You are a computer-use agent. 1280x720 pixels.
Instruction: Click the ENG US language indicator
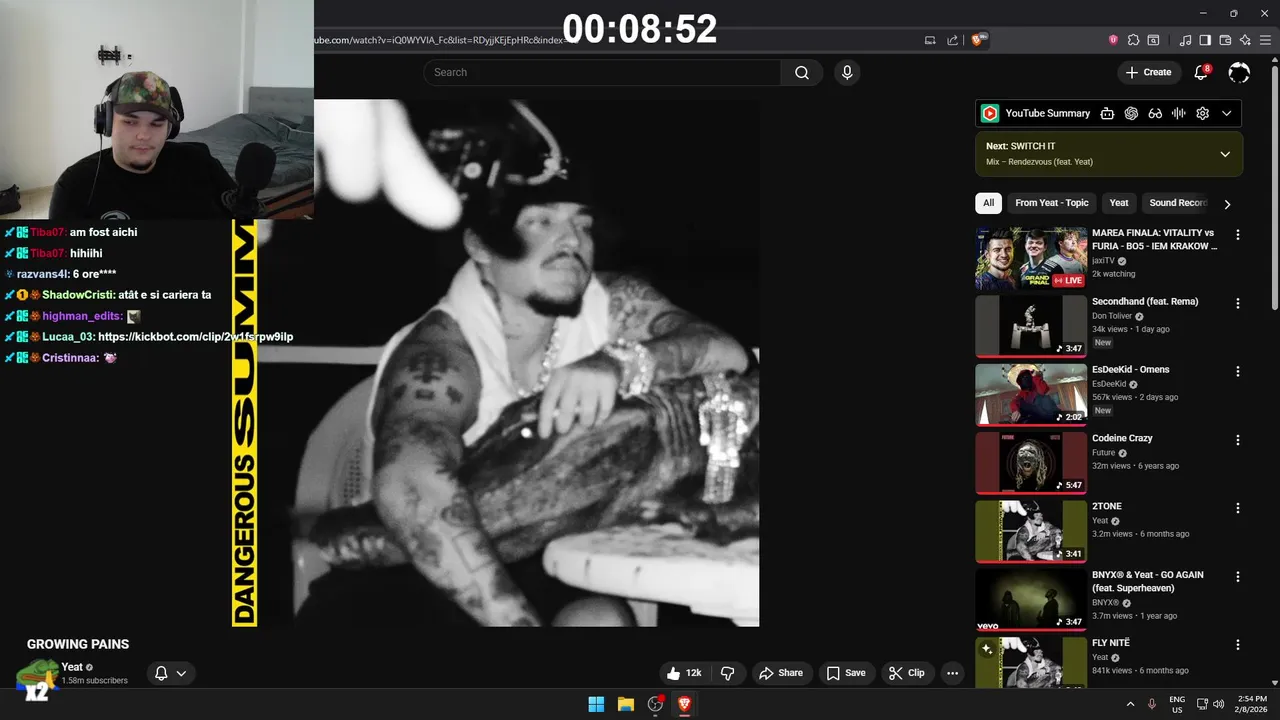pos(1177,704)
